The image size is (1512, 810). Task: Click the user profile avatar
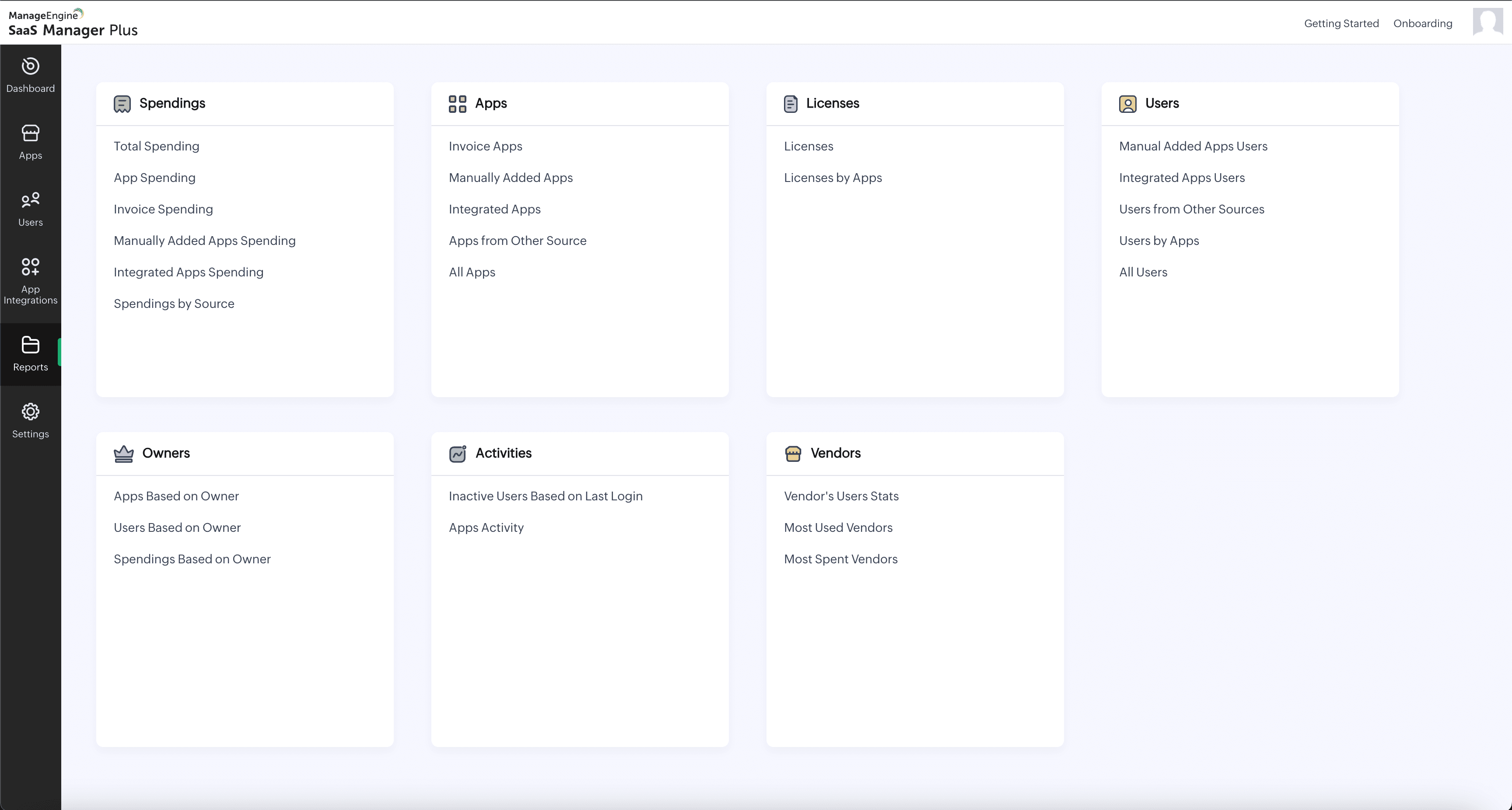click(1487, 23)
